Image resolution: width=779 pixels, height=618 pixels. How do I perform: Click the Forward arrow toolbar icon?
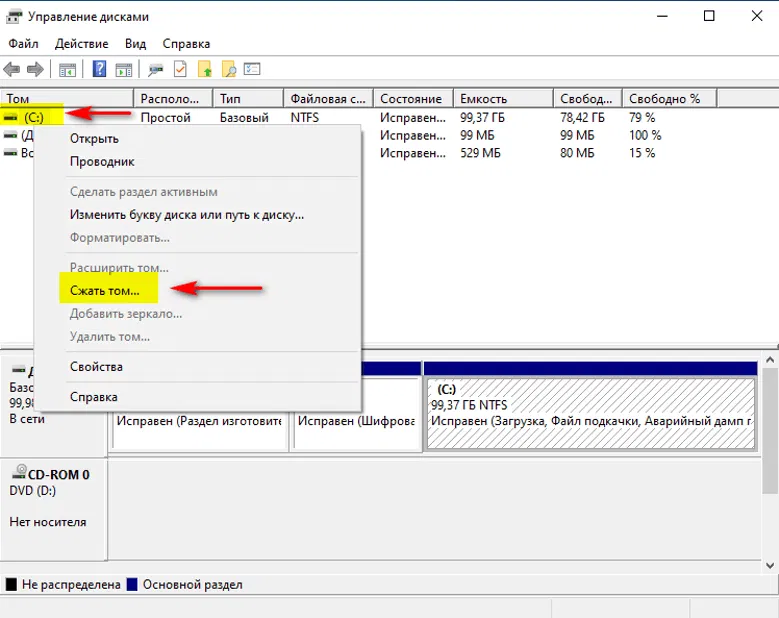pos(35,69)
